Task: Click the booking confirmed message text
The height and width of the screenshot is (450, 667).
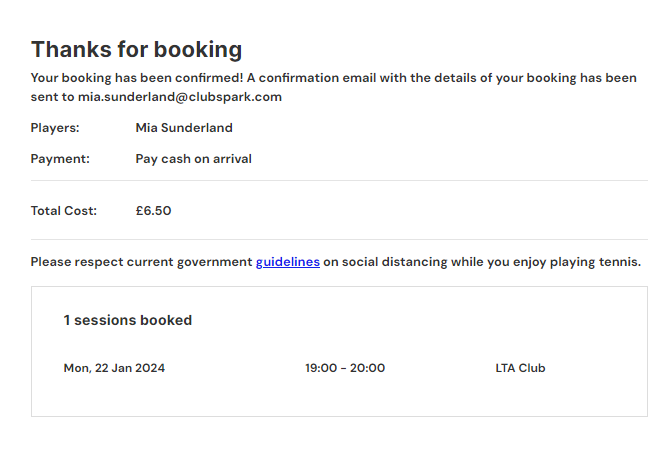Action: tap(334, 87)
